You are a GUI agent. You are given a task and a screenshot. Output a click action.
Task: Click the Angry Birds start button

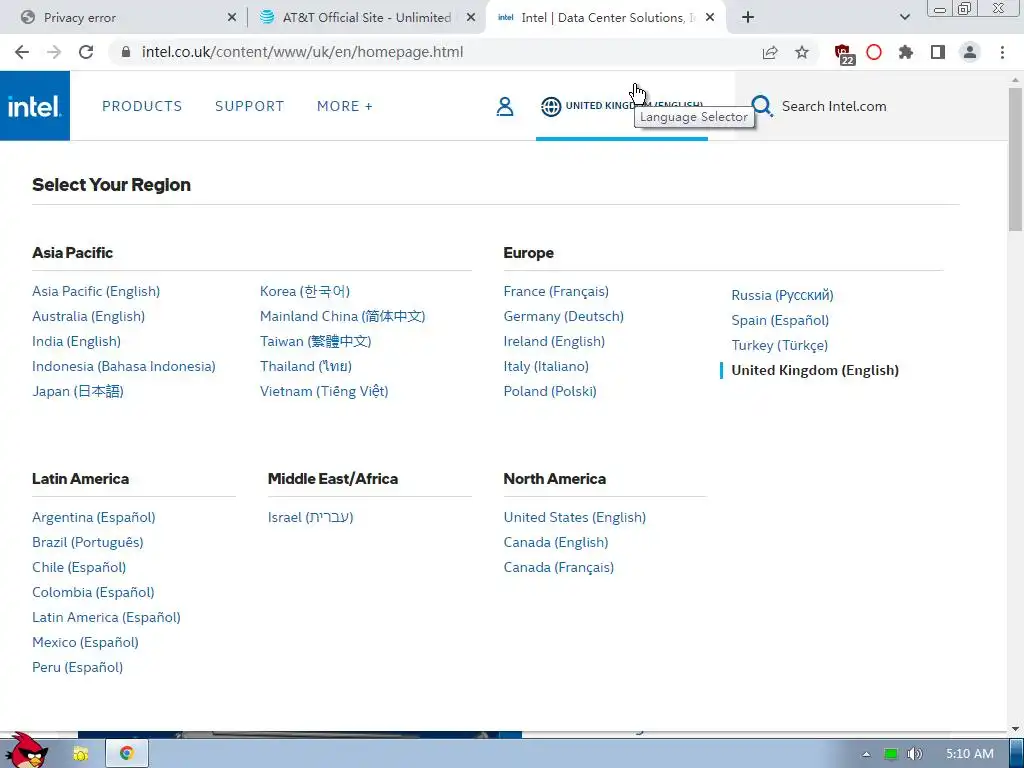[27, 751]
